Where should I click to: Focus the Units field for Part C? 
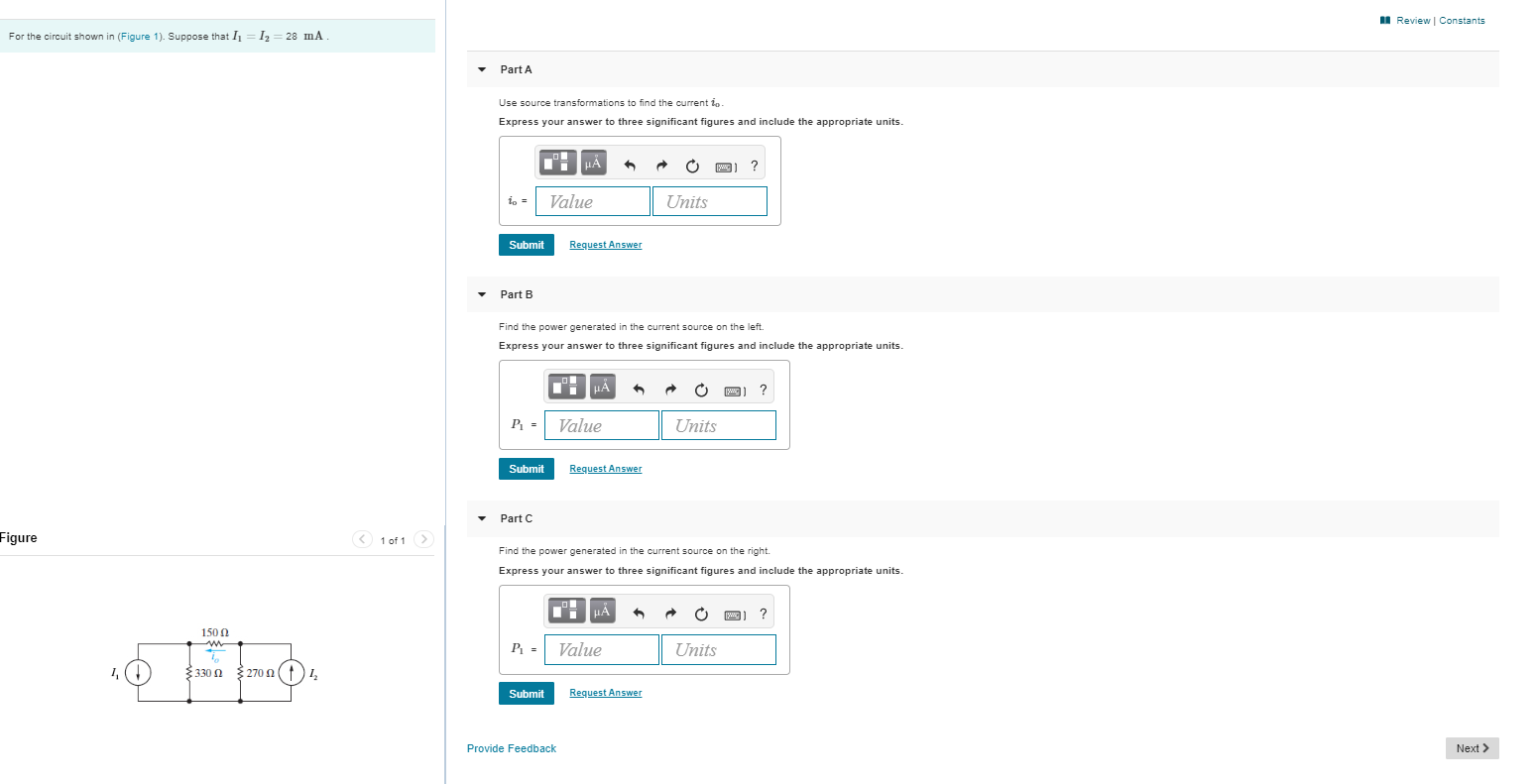[719, 649]
